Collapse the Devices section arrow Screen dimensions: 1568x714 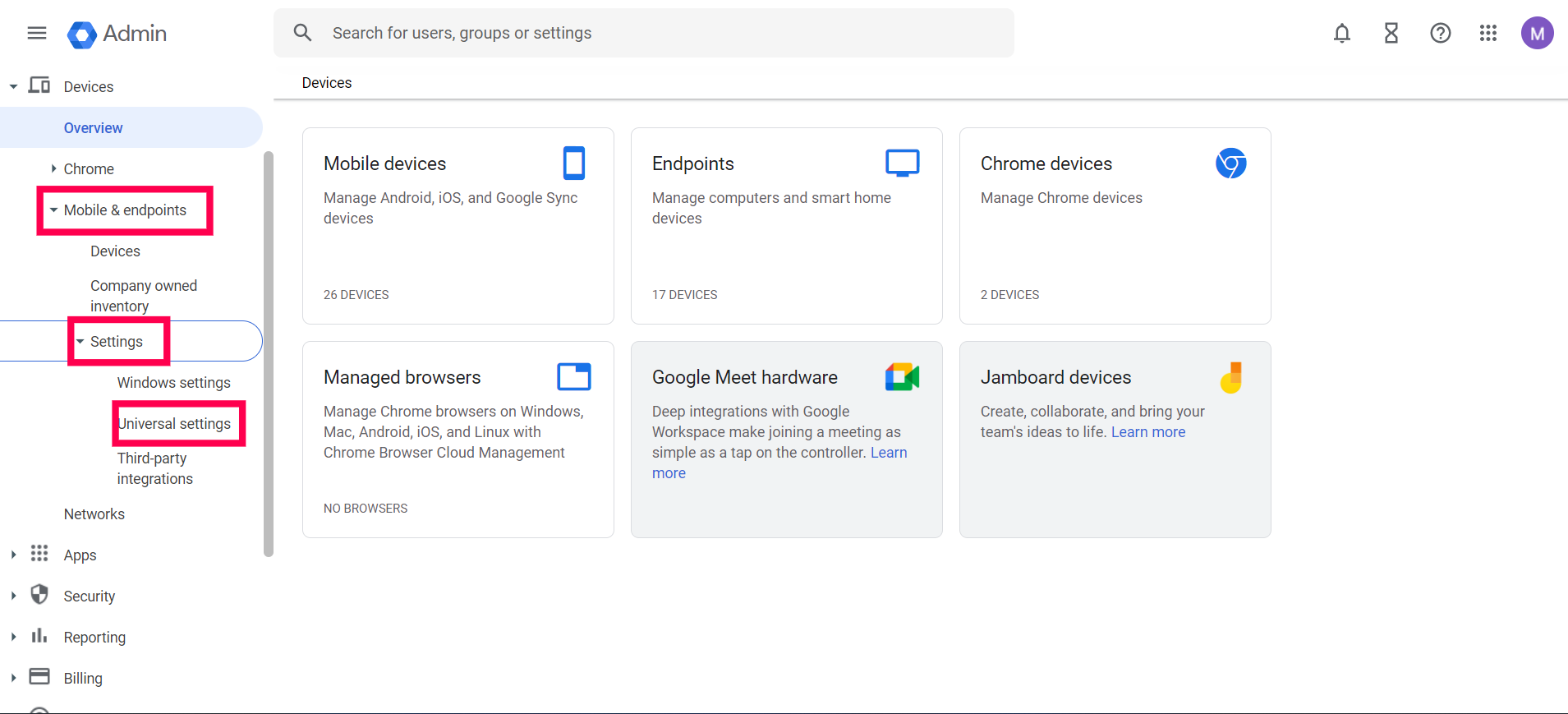13,86
